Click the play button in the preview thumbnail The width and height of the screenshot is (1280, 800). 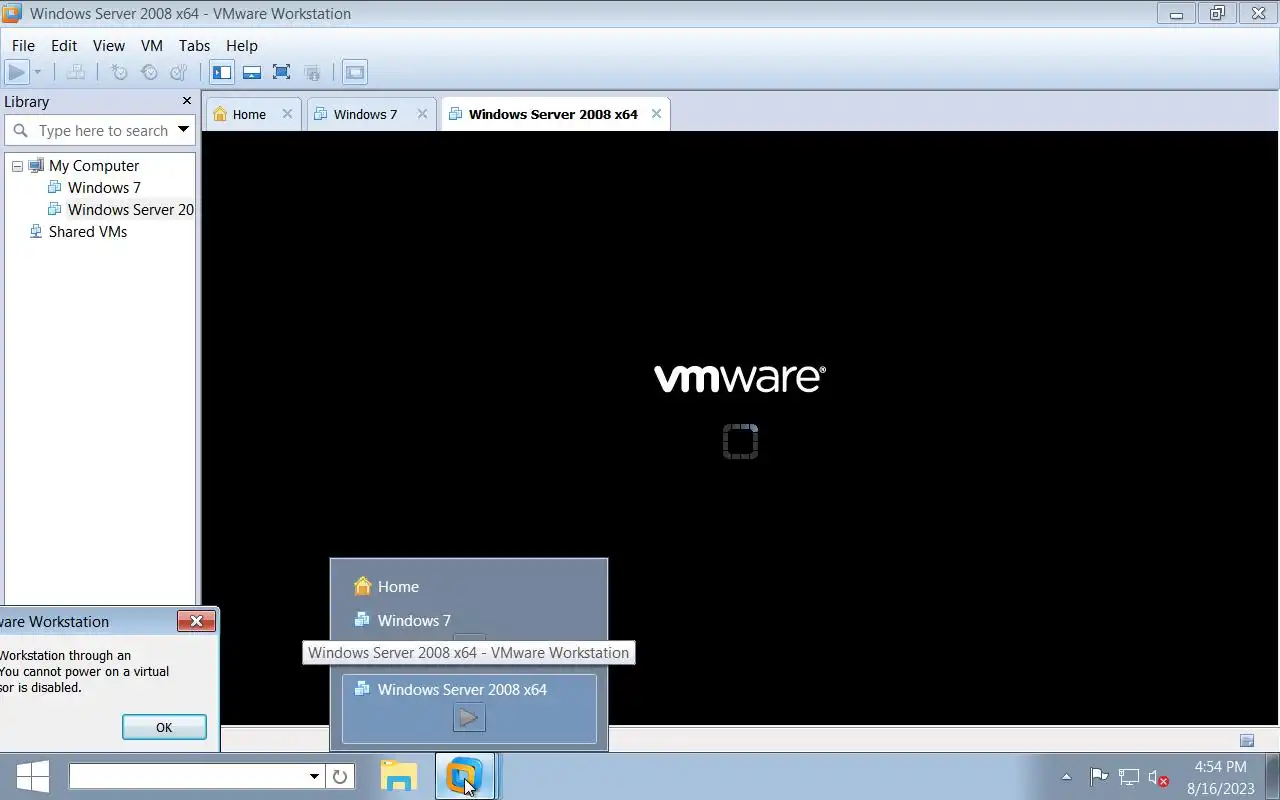(x=469, y=717)
